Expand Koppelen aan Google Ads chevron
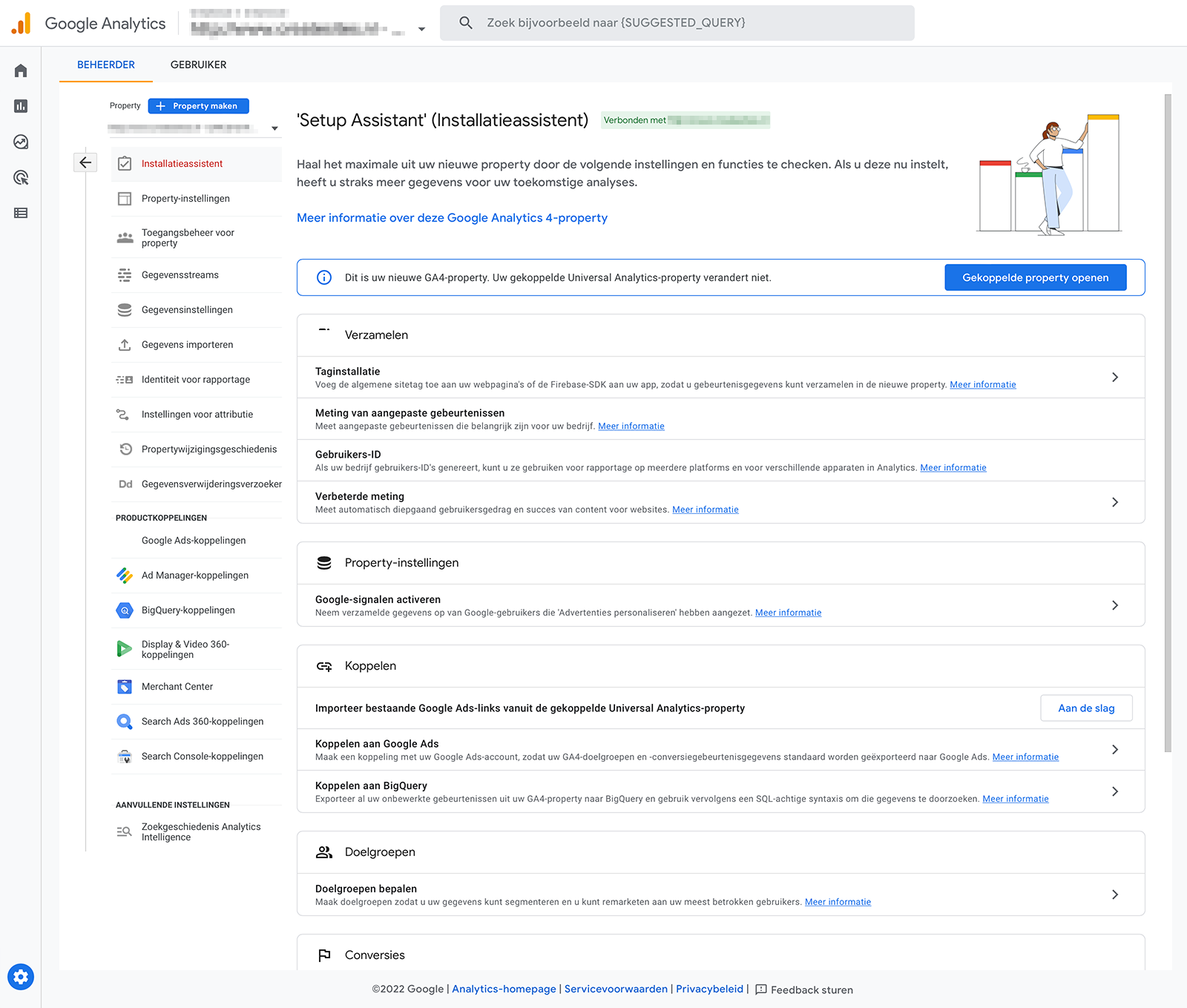This screenshot has width=1187, height=1008. pyautogui.click(x=1115, y=750)
